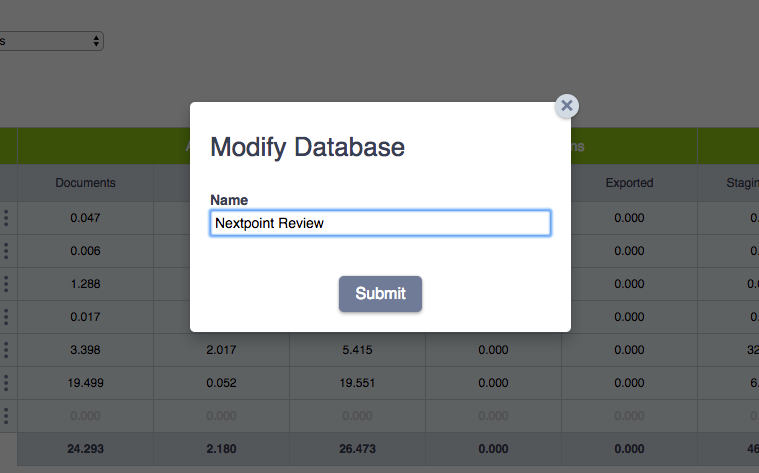
Task: Open row menu for 1.288 documents row
Action: [x=6, y=284]
